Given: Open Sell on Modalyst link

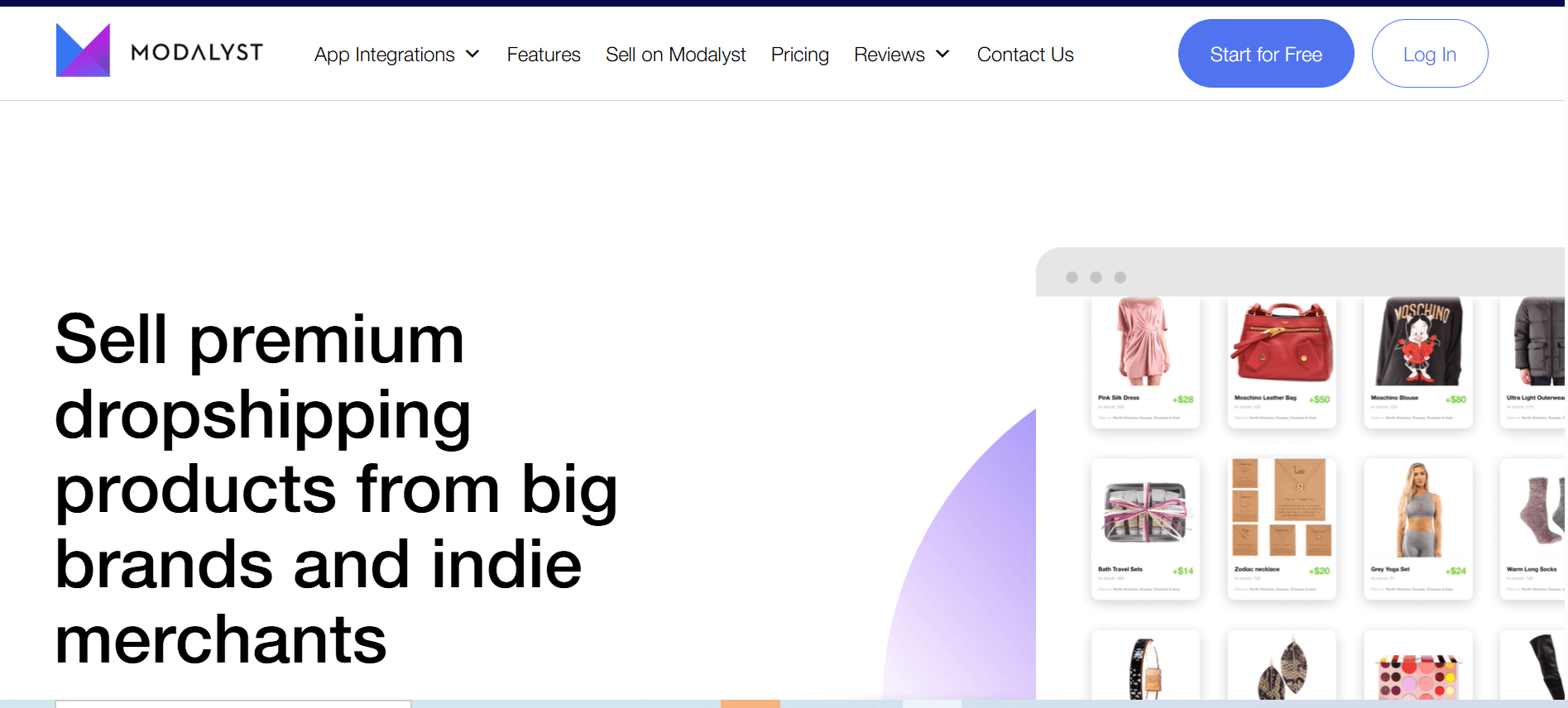Looking at the screenshot, I should click(x=675, y=55).
